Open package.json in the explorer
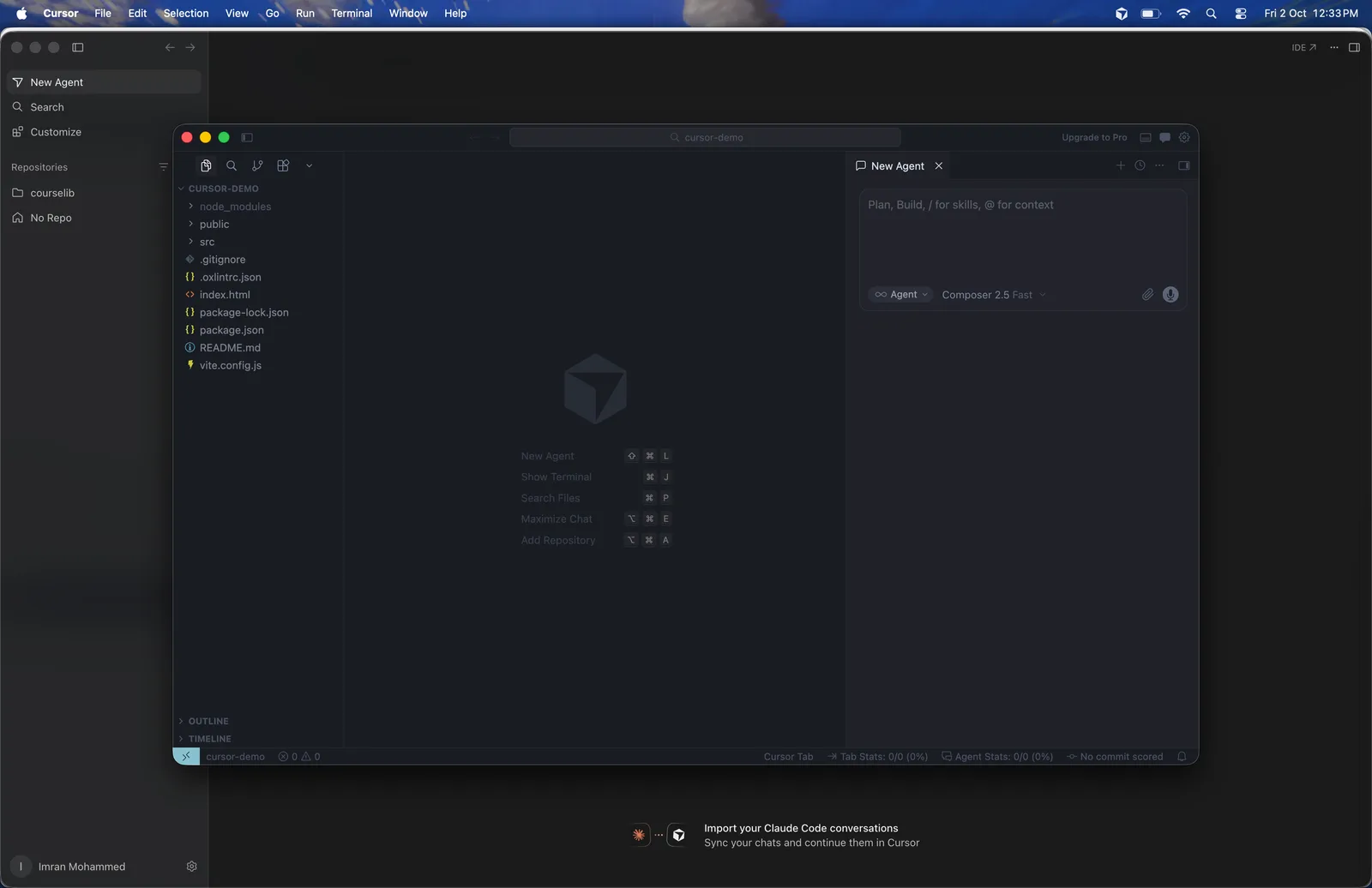Viewport: 1372px width, 888px height. (x=258, y=330)
